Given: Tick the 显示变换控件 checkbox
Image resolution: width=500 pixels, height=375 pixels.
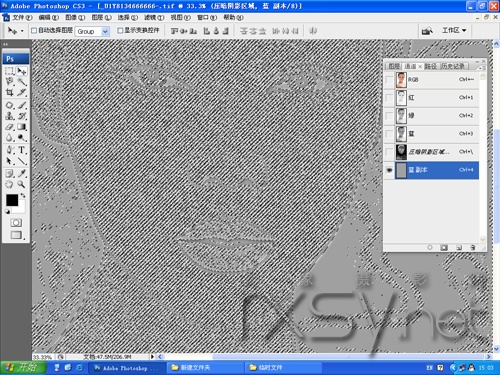Looking at the screenshot, I should tap(120, 31).
